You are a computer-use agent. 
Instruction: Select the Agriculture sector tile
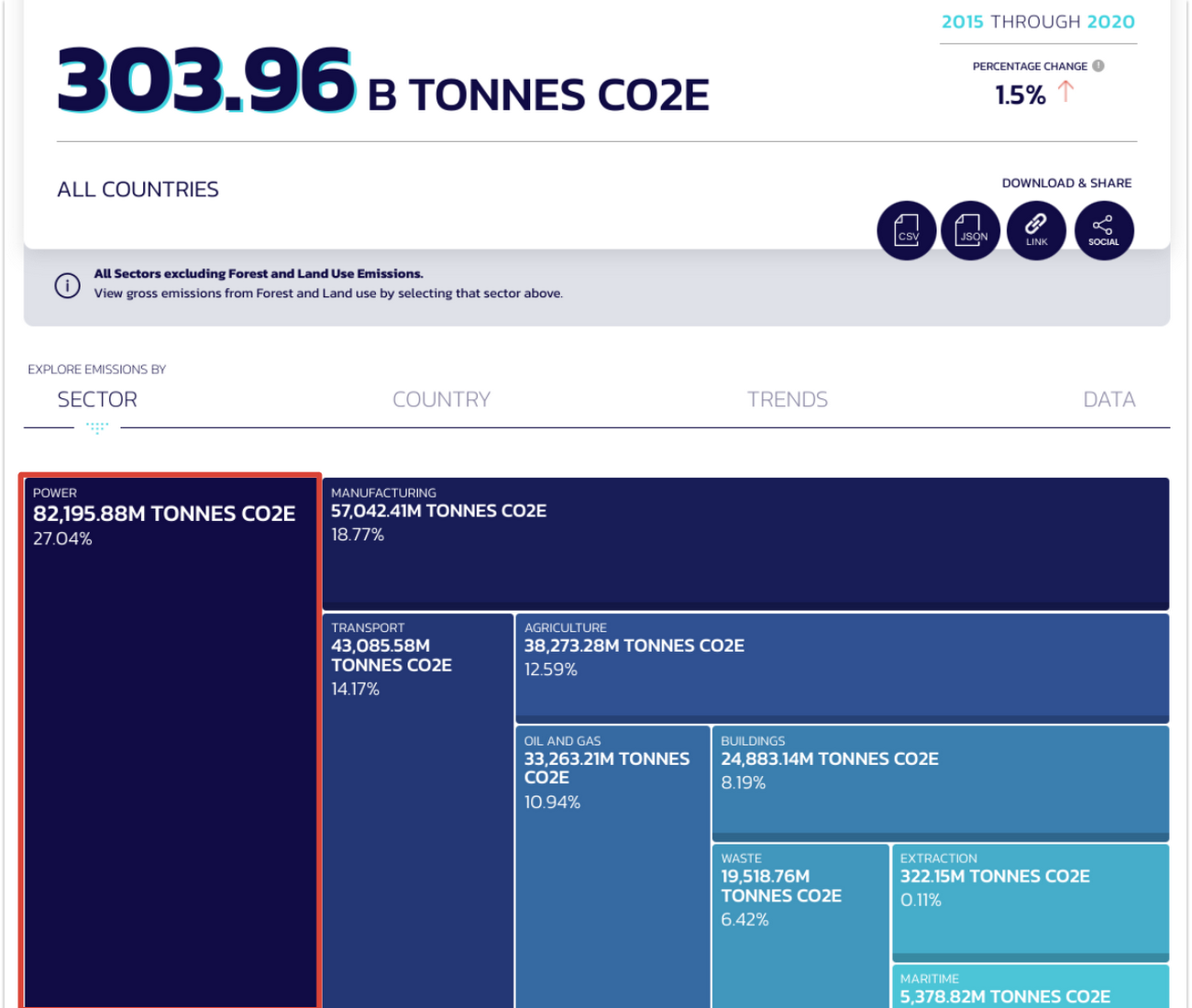tap(843, 668)
